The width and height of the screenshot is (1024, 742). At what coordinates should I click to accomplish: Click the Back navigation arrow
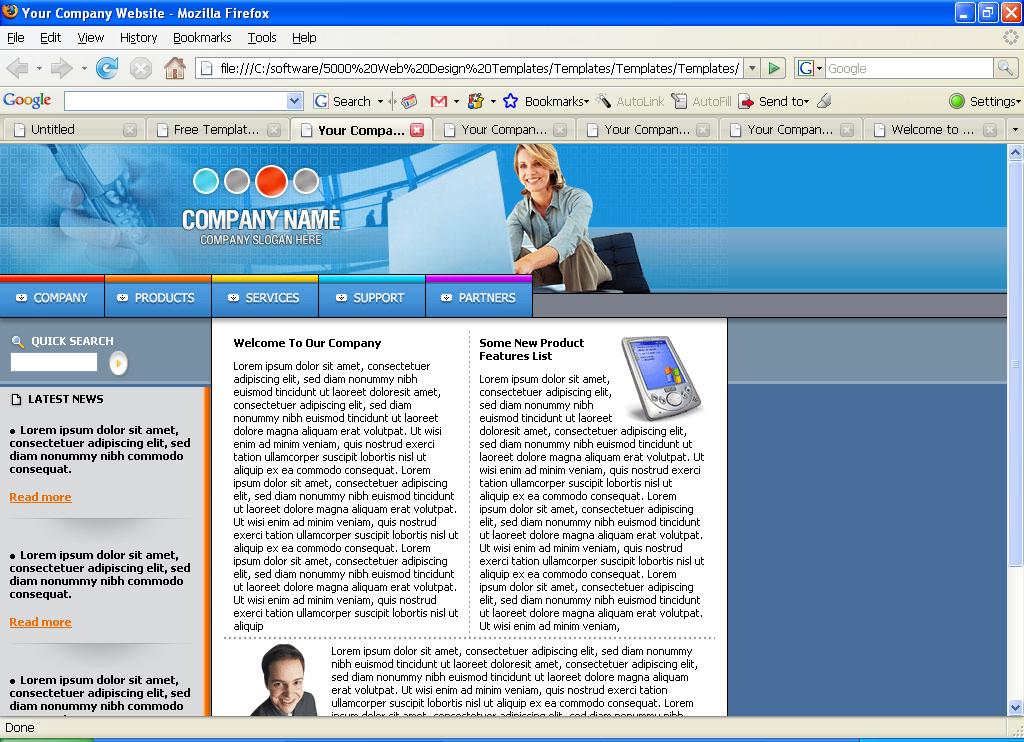[17, 68]
